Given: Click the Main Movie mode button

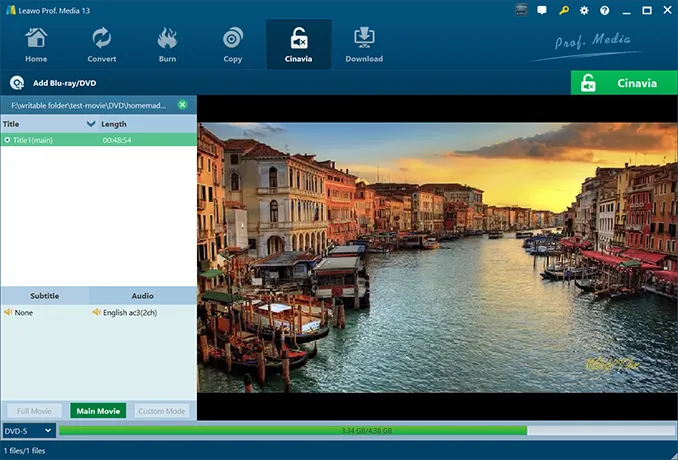Looking at the screenshot, I should coord(98,411).
